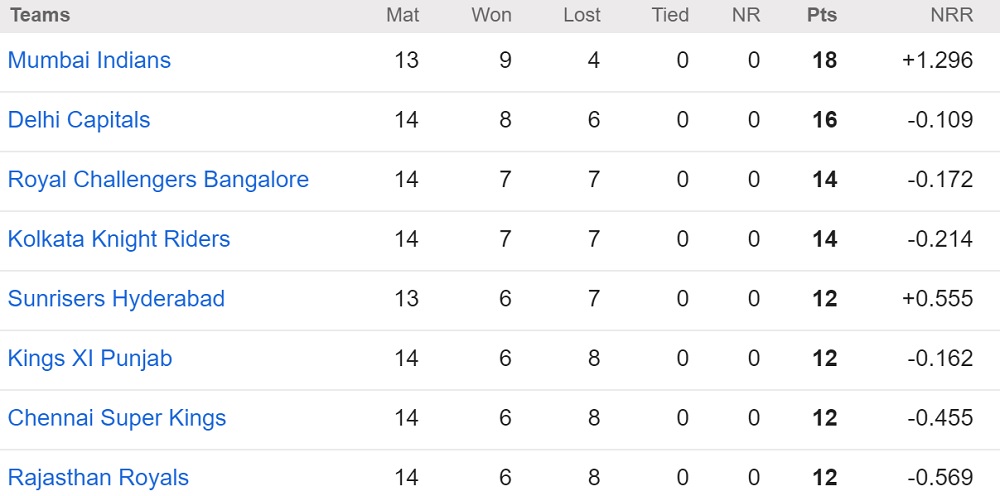Click the NRR column header
This screenshot has height=496, width=1000.
[x=951, y=15]
